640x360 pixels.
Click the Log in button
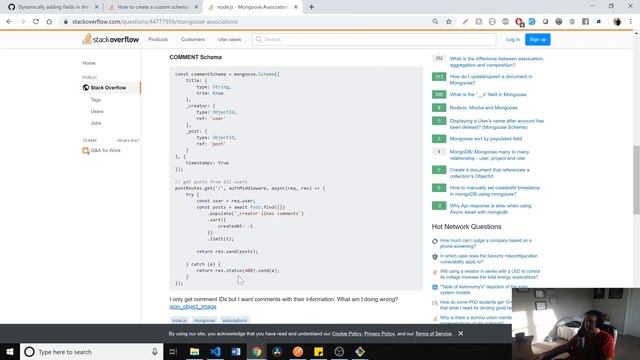click(513, 39)
